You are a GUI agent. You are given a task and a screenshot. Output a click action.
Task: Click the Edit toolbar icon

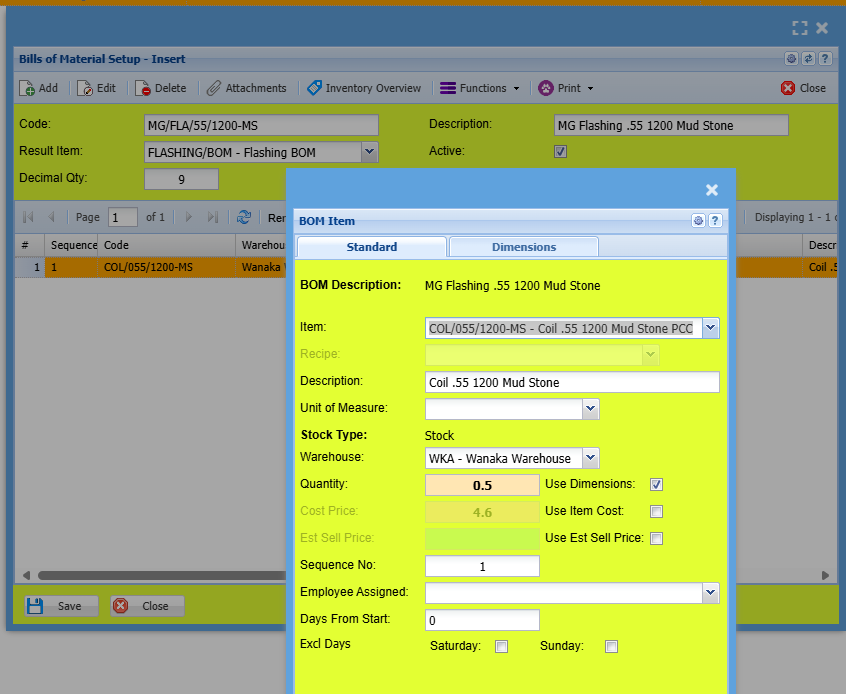[85, 88]
